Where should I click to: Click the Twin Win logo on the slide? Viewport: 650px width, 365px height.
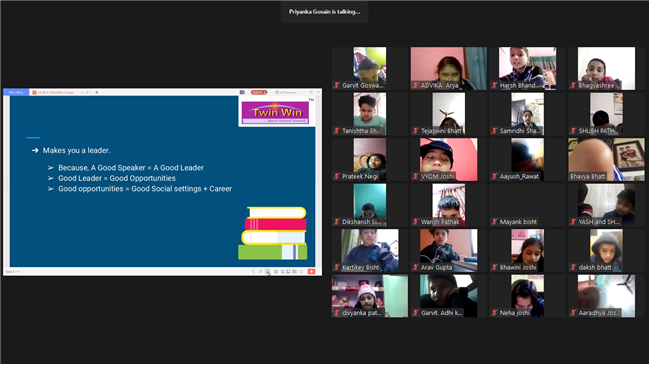(x=276, y=112)
